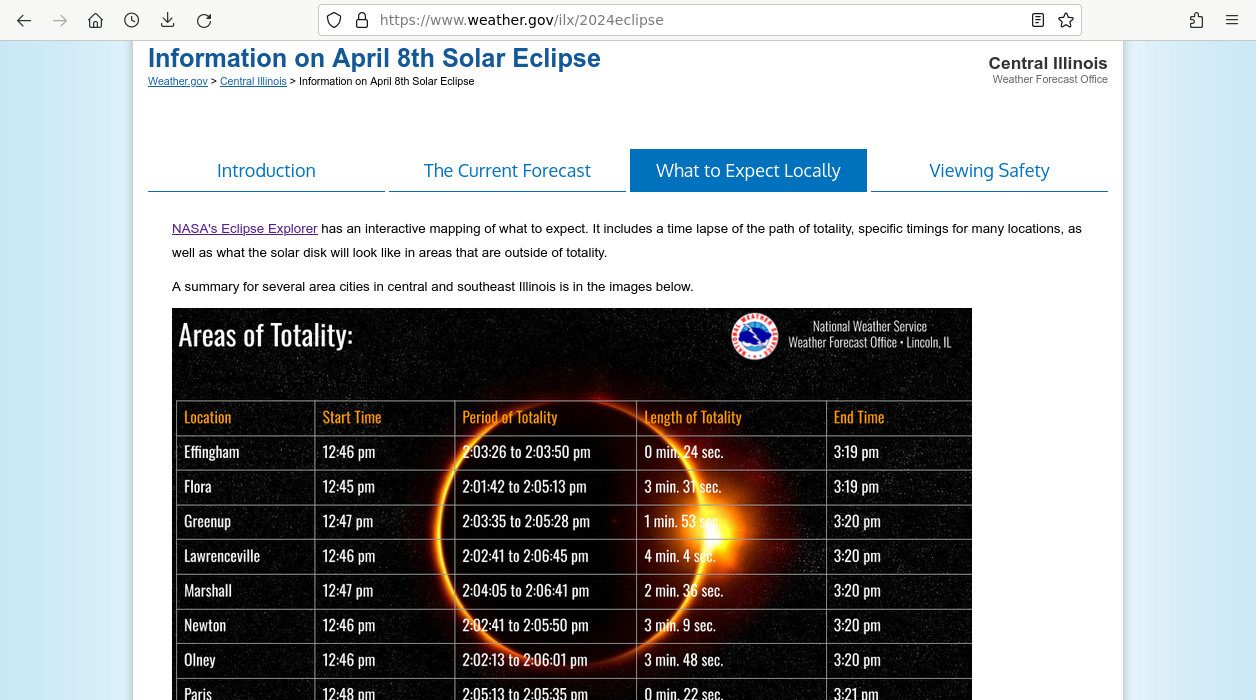Reload the page with refresh icon
1256x700 pixels.
coord(204,20)
